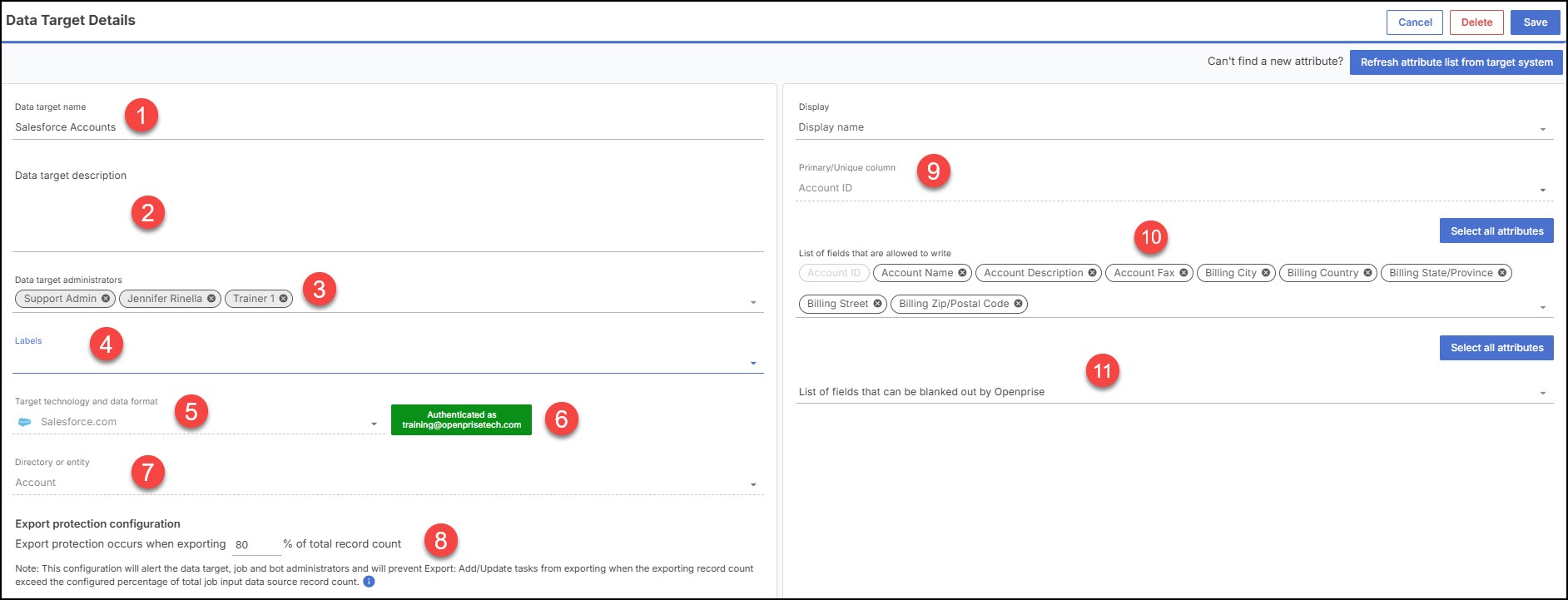Expand the Data target administrators dropdown
1568x600 pixels.
pos(753,302)
